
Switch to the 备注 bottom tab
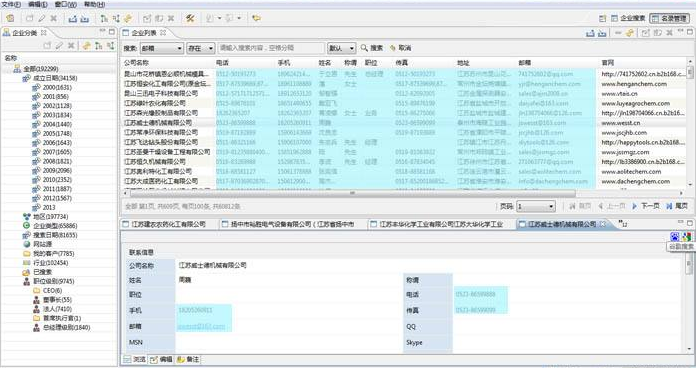[x=188, y=360]
